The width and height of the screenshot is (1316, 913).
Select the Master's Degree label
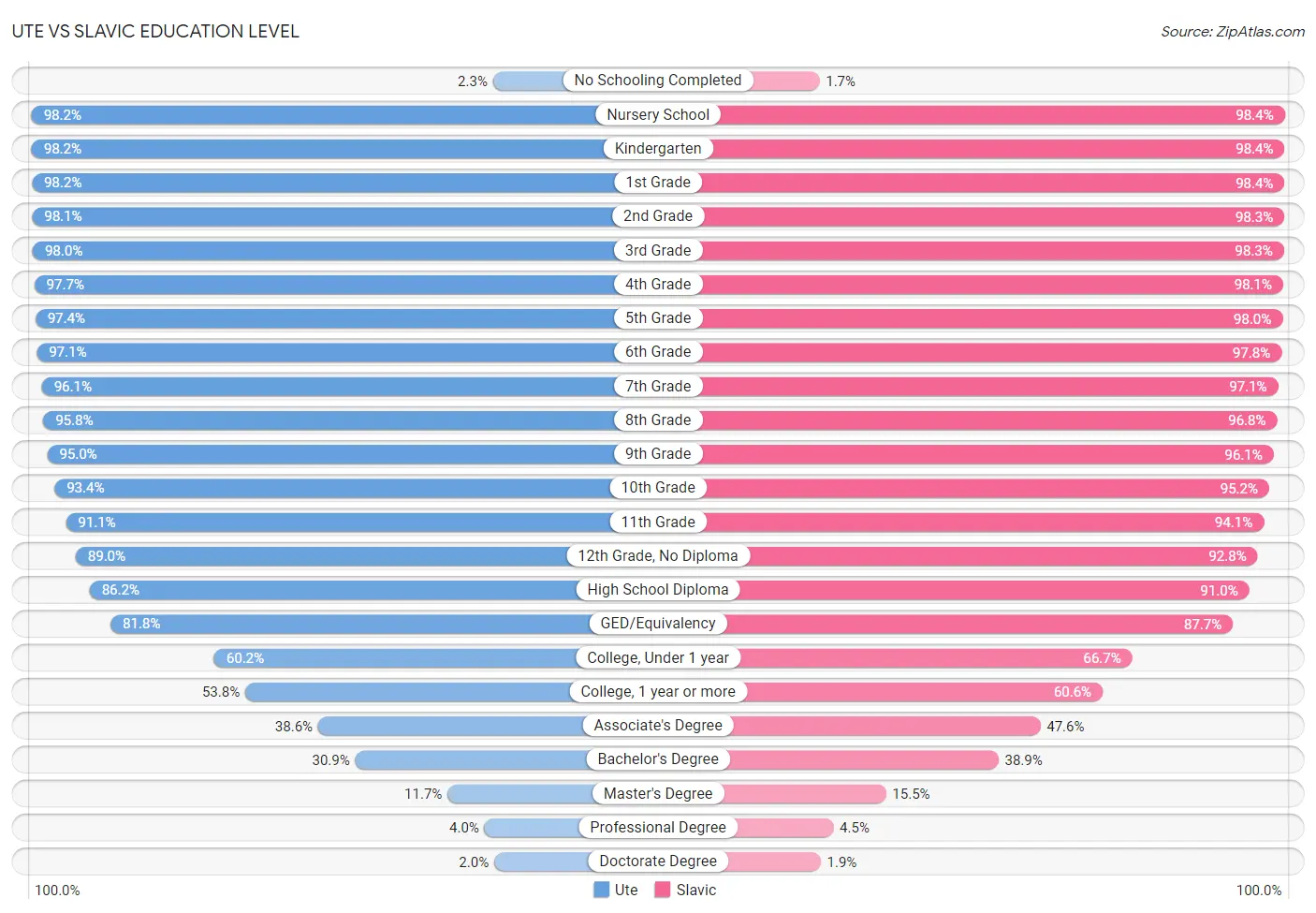658,793
